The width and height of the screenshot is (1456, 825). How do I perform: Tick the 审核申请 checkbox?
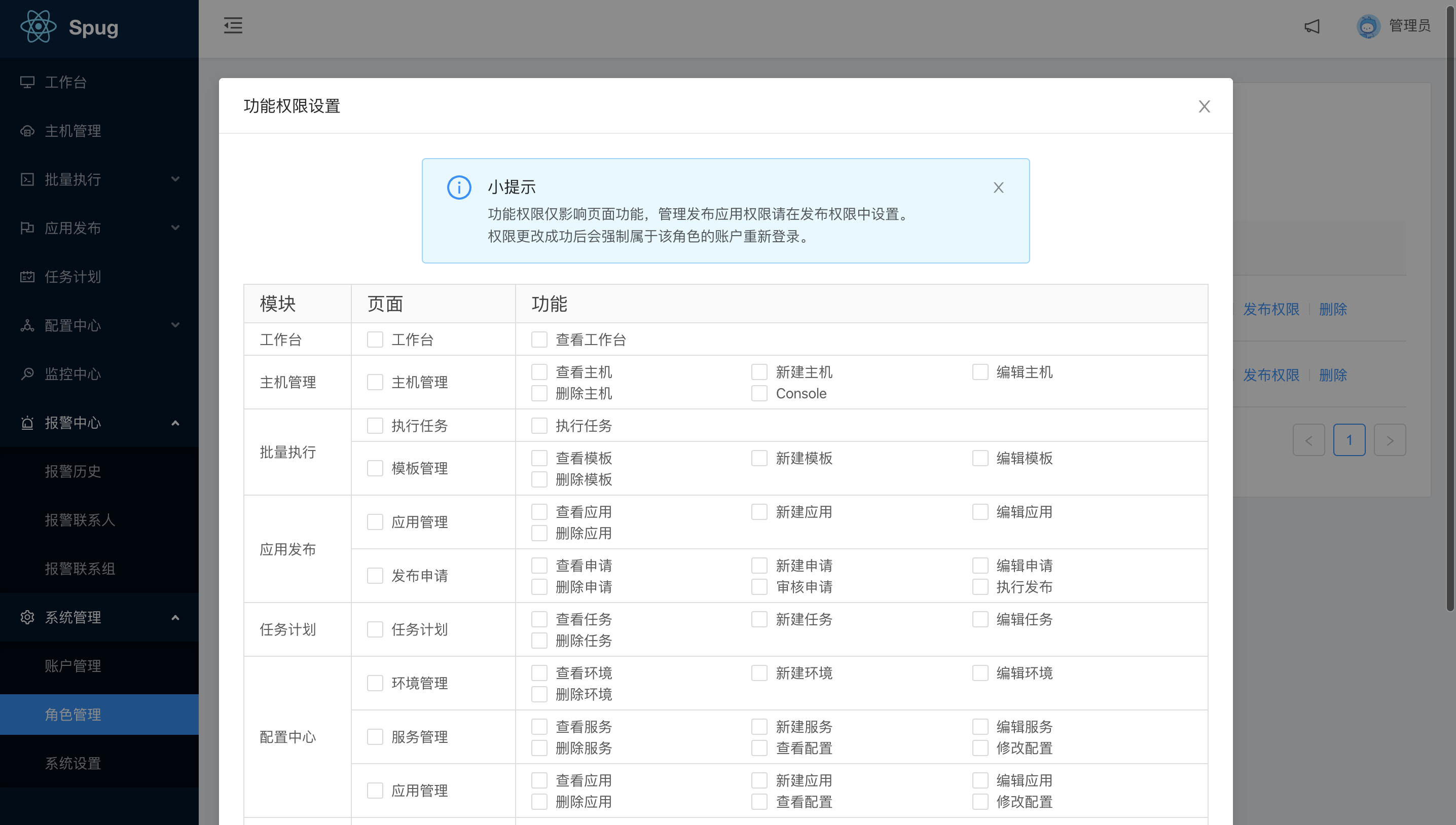coord(759,586)
